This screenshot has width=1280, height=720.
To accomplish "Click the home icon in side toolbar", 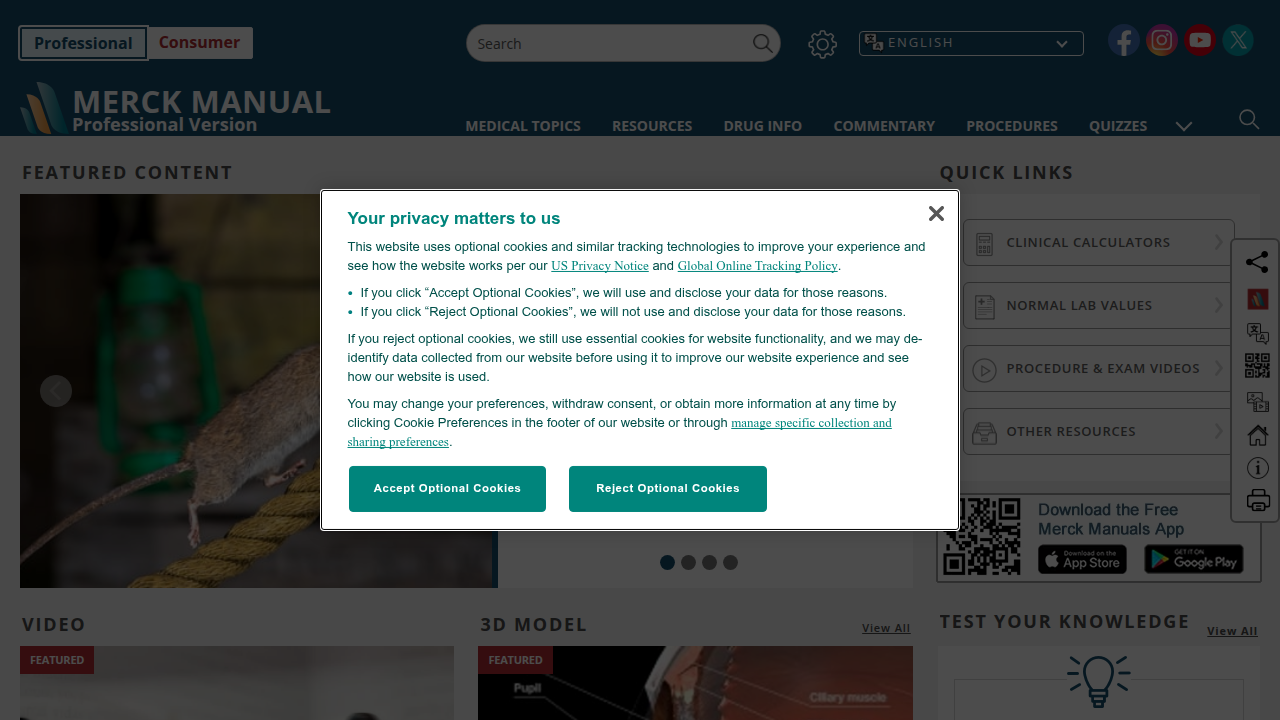I will [x=1257, y=435].
